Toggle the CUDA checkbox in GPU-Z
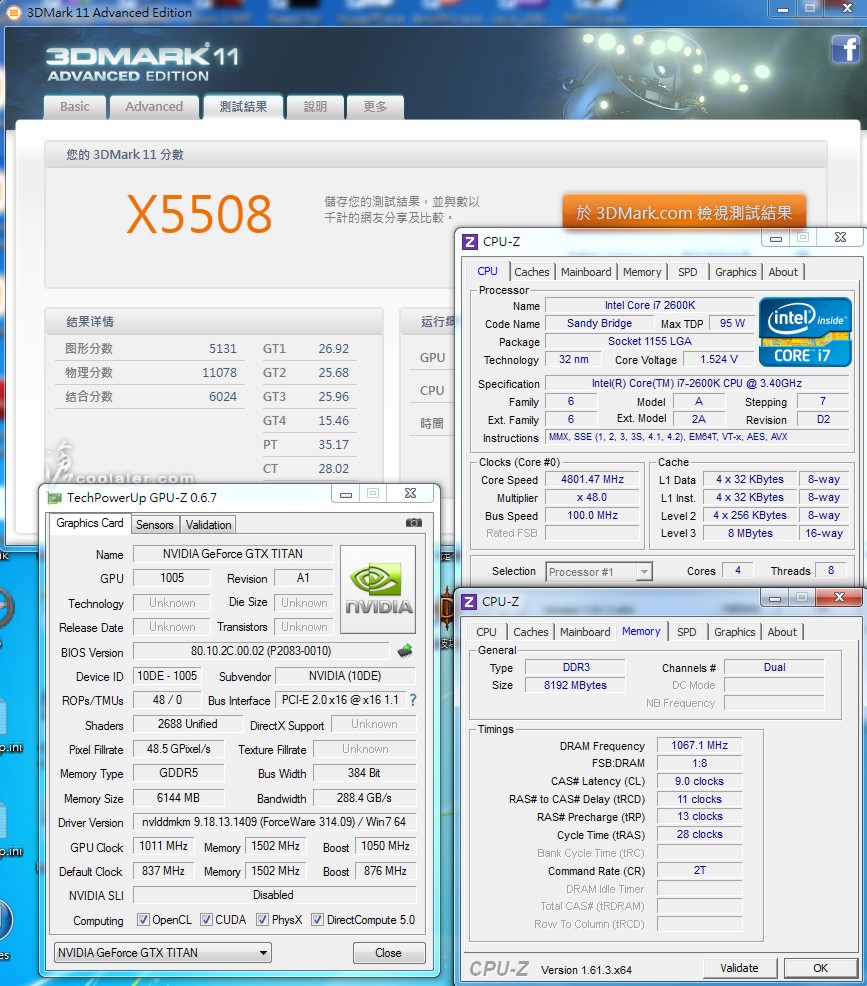867x986 pixels. tap(206, 920)
